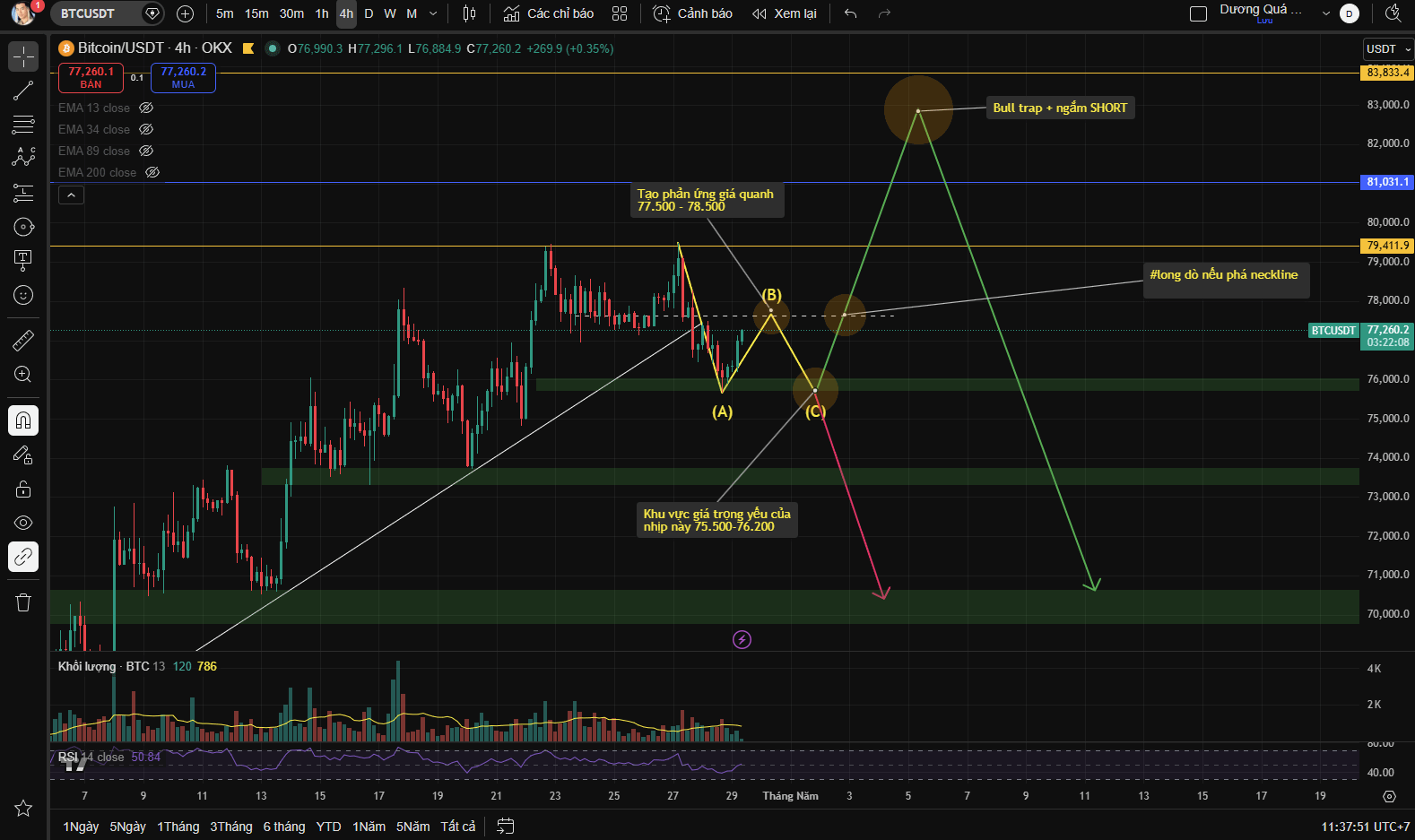This screenshot has height=840, width=1415.
Task: Select the 4h timeframe
Action: coord(346,13)
